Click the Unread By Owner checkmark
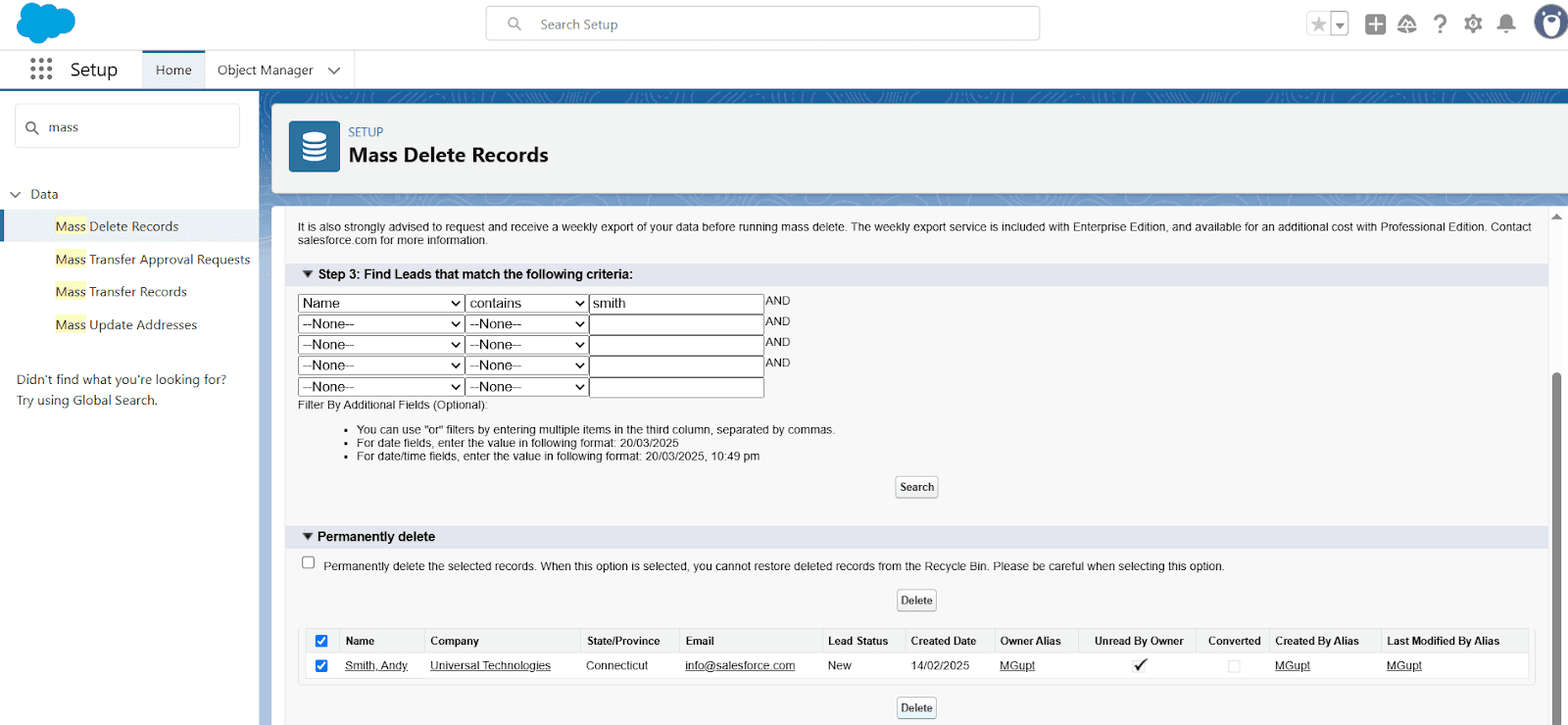Image resolution: width=1568 pixels, height=725 pixels. (x=1140, y=665)
